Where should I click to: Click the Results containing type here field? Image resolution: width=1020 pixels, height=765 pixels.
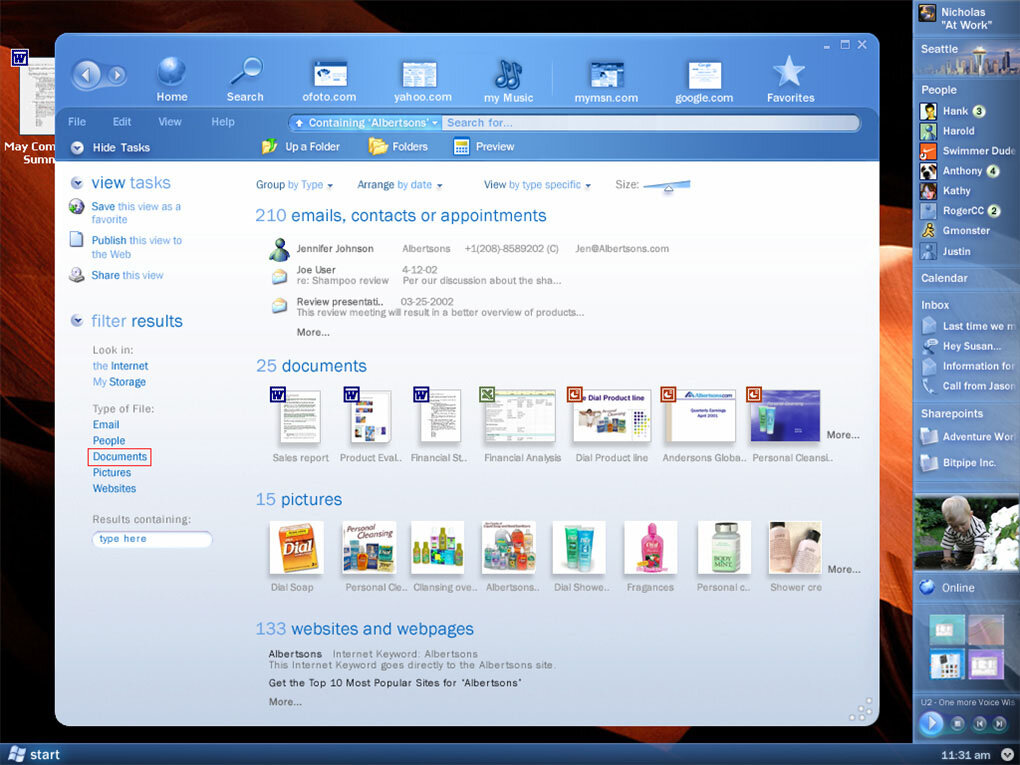(x=152, y=539)
